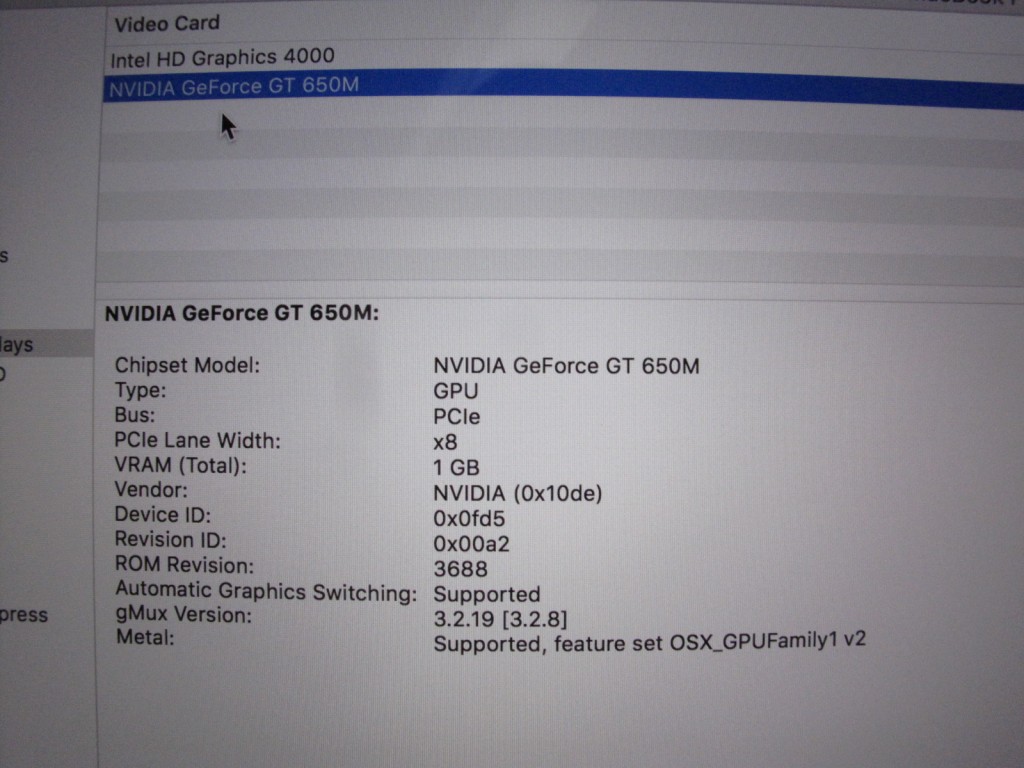
Task: Click the OSX_GPUFamily1 v2 Metal value
Action: pyautogui.click(x=649, y=641)
